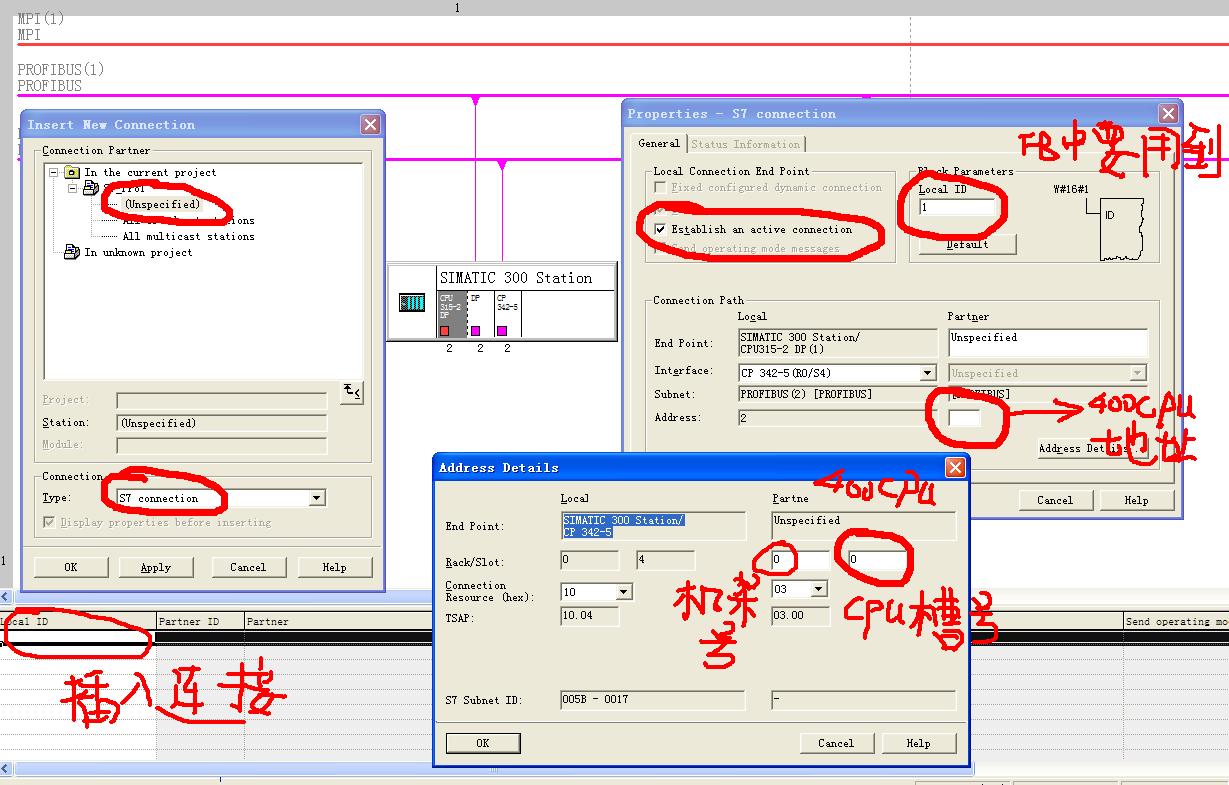
Task: Toggle 'Establish an active connection' checkbox
Action: (x=660, y=229)
